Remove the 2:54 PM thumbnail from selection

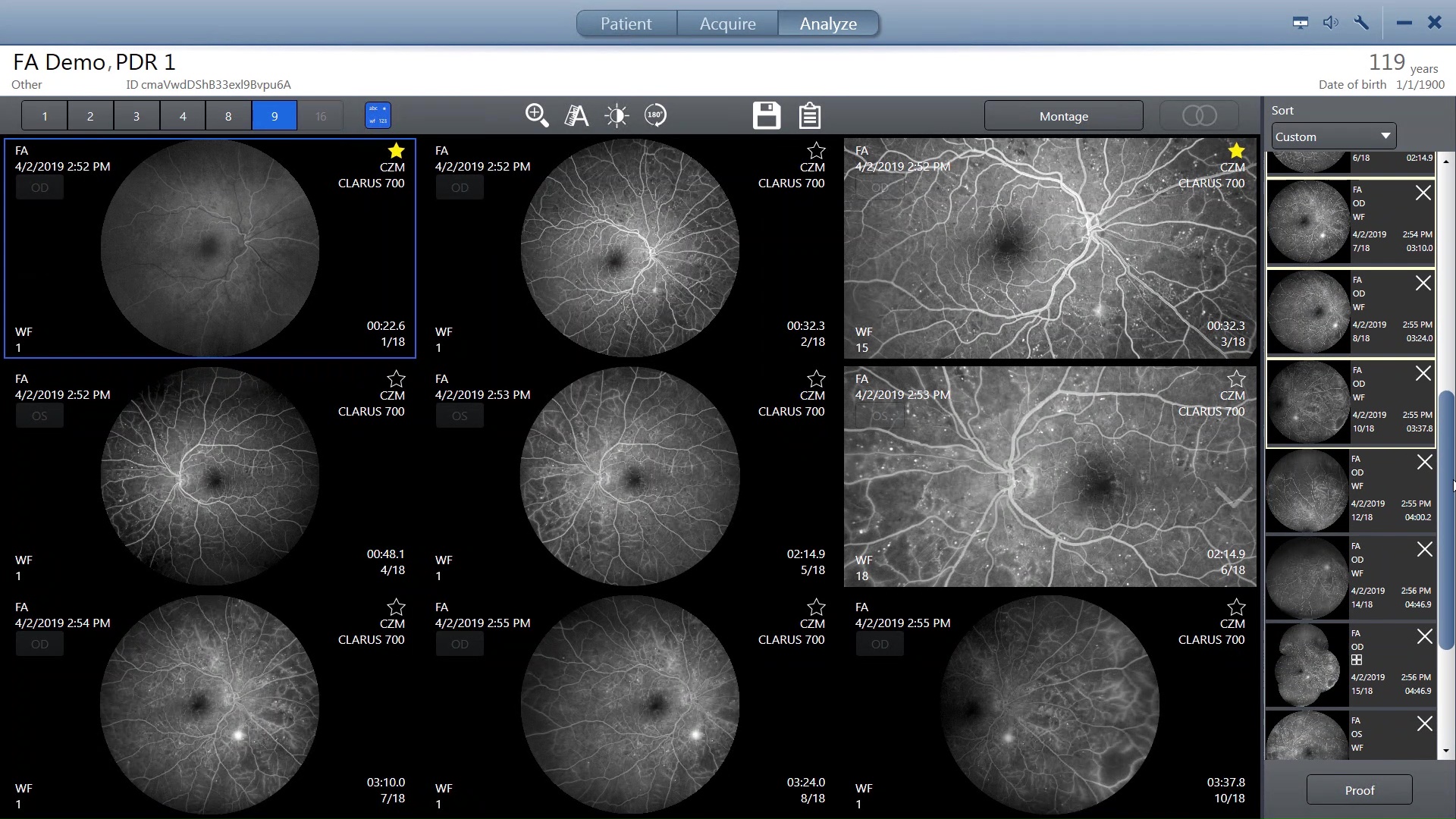click(1424, 193)
